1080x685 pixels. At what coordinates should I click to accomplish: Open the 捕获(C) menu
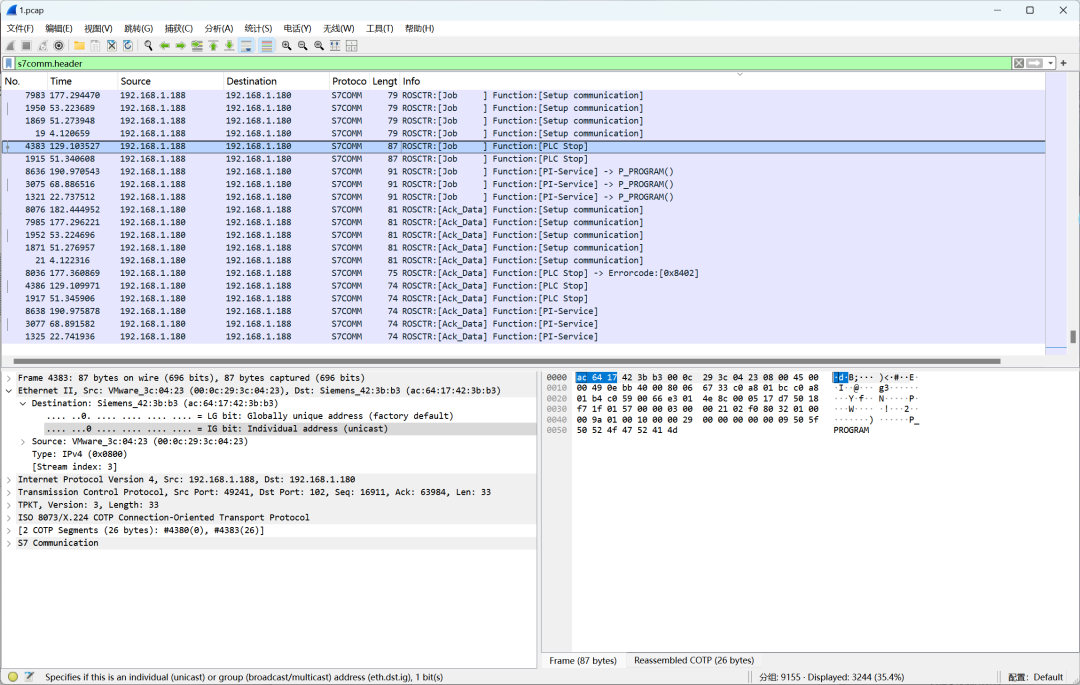(178, 28)
